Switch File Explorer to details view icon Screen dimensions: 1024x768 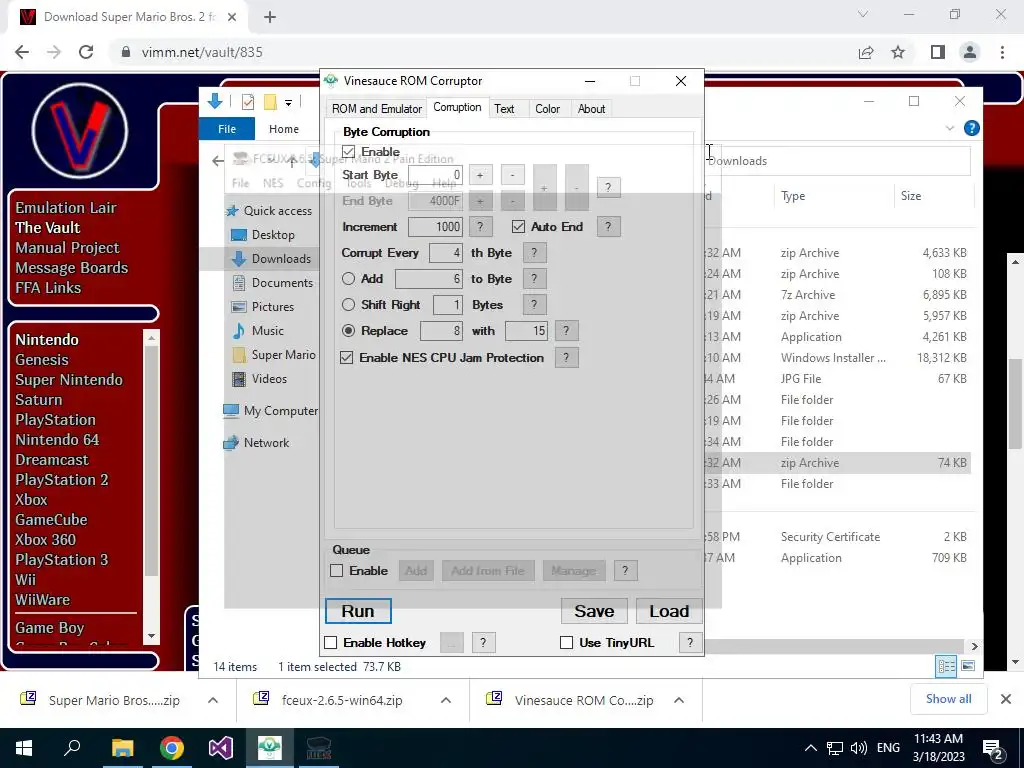[x=946, y=666]
